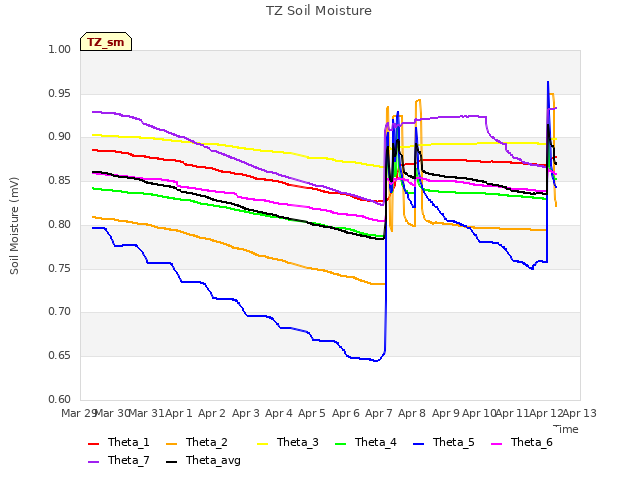The width and height of the screenshot is (640, 480).
Task: Click the blue Theta_5 minimum near Apr 7
Action: point(376,361)
